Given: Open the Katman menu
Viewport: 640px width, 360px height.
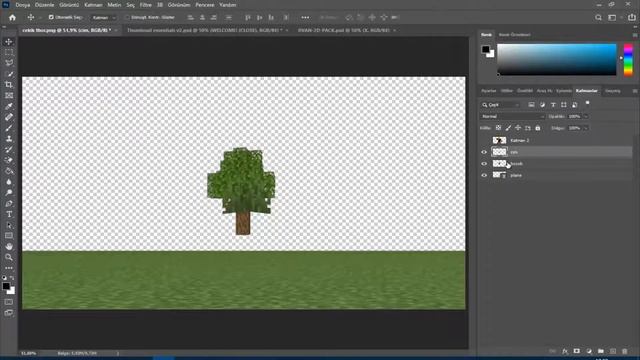Looking at the screenshot, I should (x=93, y=5).
